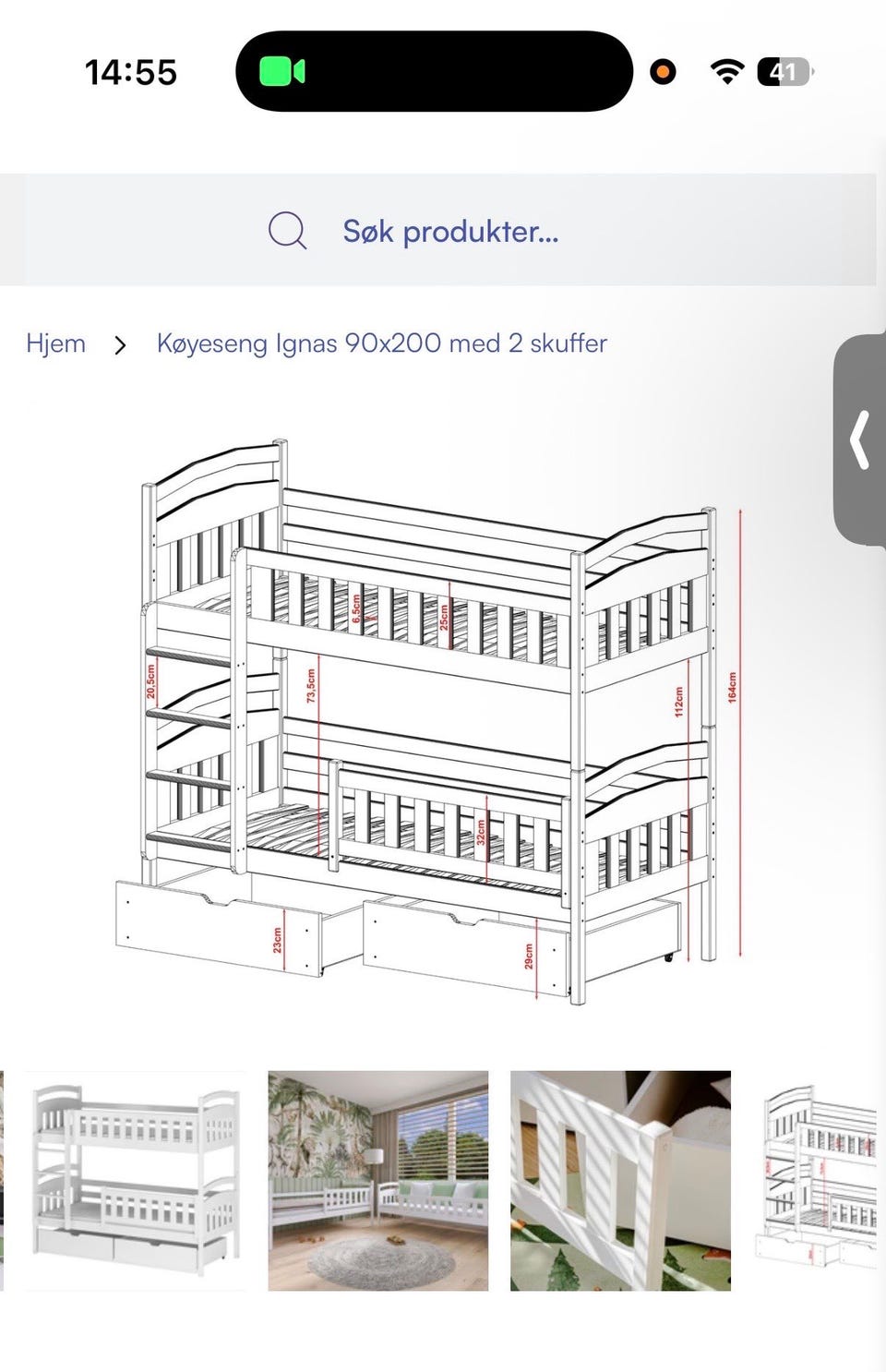This screenshot has width=886, height=1372.
Task: Select the dimension sketch thumbnail
Action: pyautogui.click(x=816, y=1180)
